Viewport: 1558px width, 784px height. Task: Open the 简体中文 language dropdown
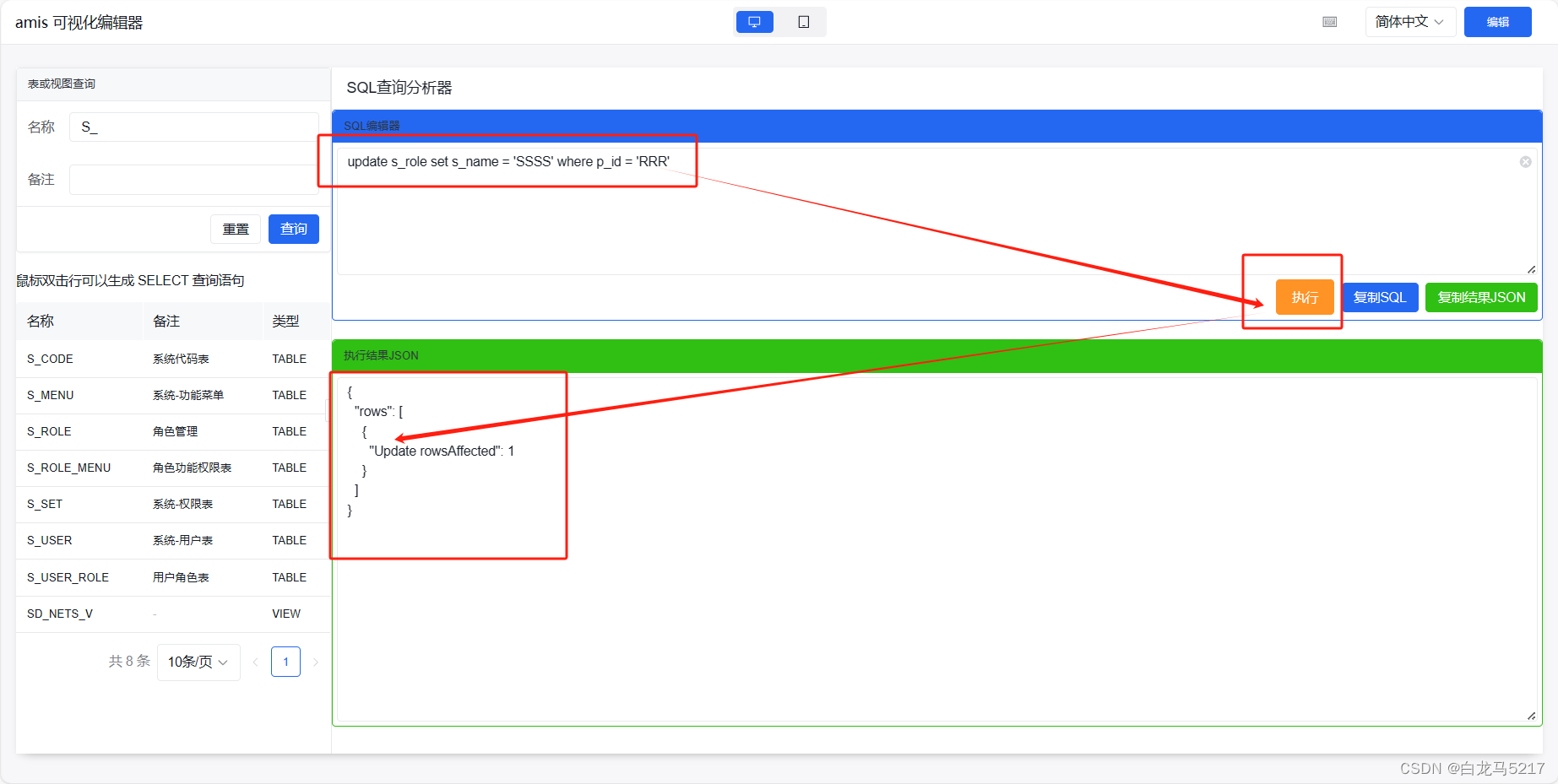point(1410,22)
